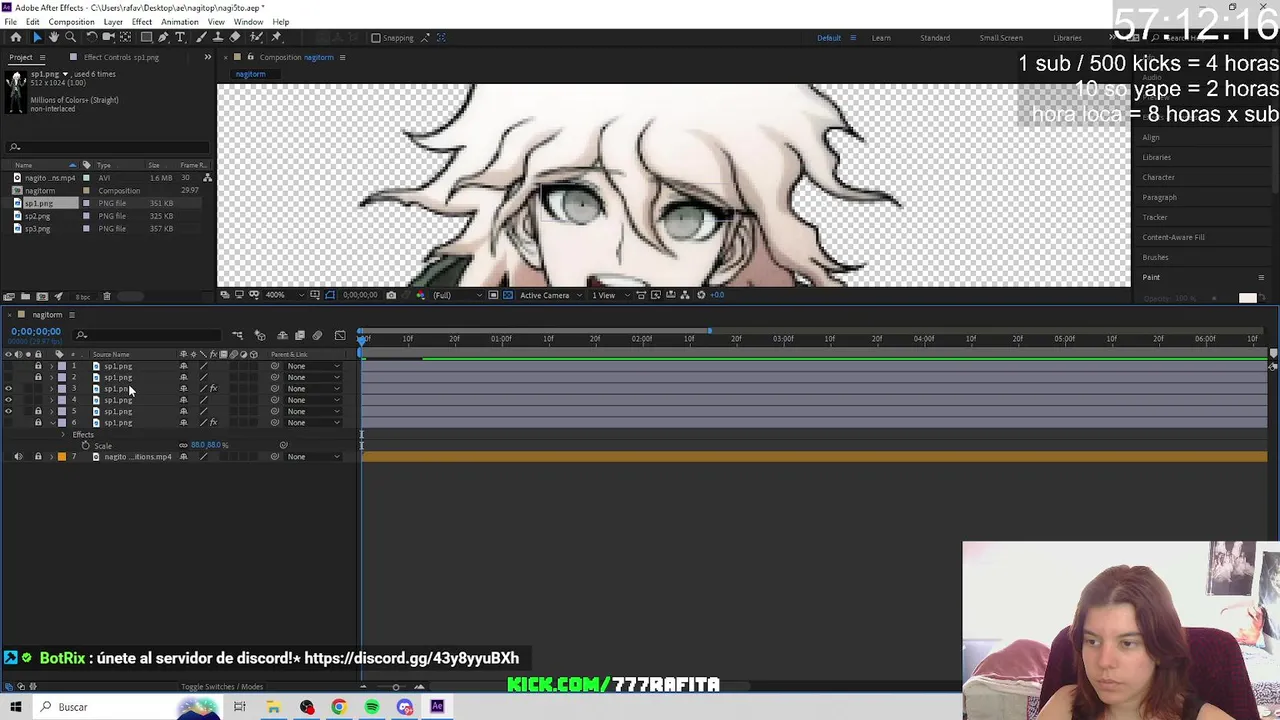Open the composition mini-flowchart in timeline
Screen dimensions: 1280x720
pyautogui.click(x=237, y=336)
